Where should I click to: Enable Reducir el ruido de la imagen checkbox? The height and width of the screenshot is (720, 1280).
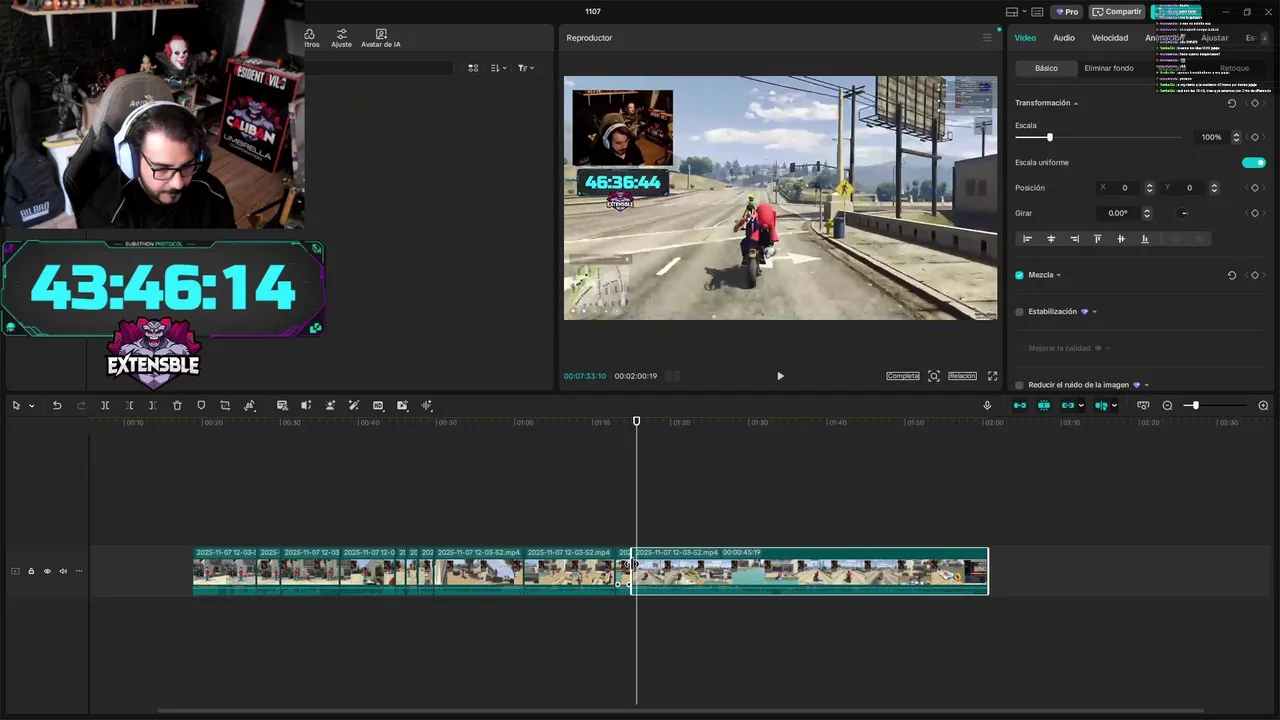pyautogui.click(x=1020, y=385)
